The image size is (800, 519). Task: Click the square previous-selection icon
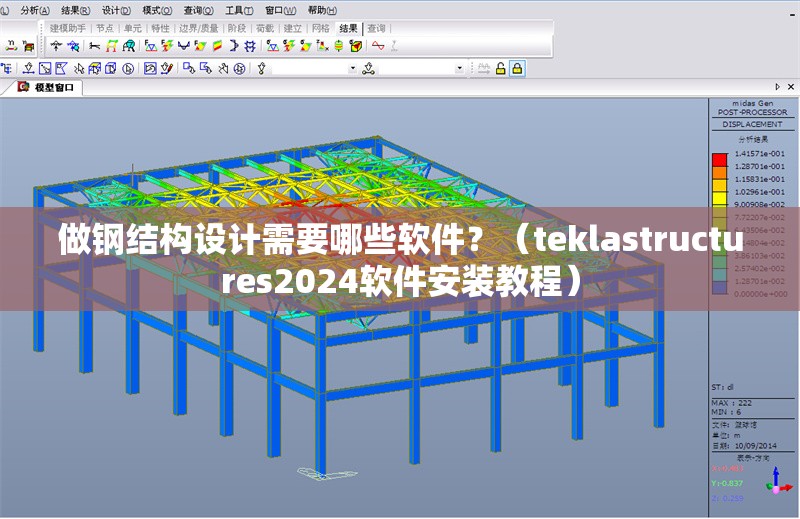[x=150, y=68]
